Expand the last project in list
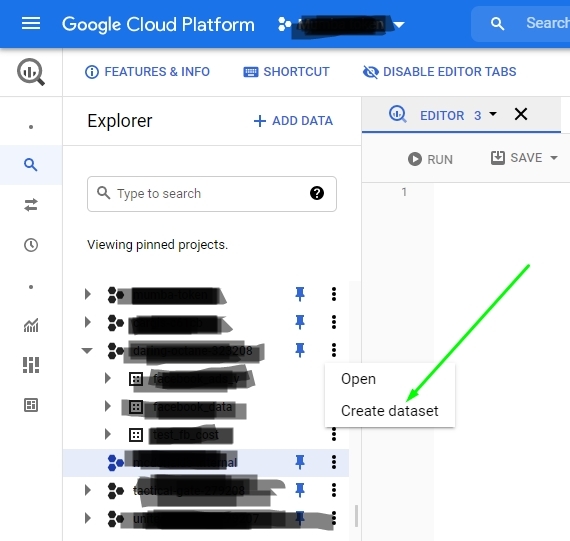The height and width of the screenshot is (541, 570). coord(87,518)
